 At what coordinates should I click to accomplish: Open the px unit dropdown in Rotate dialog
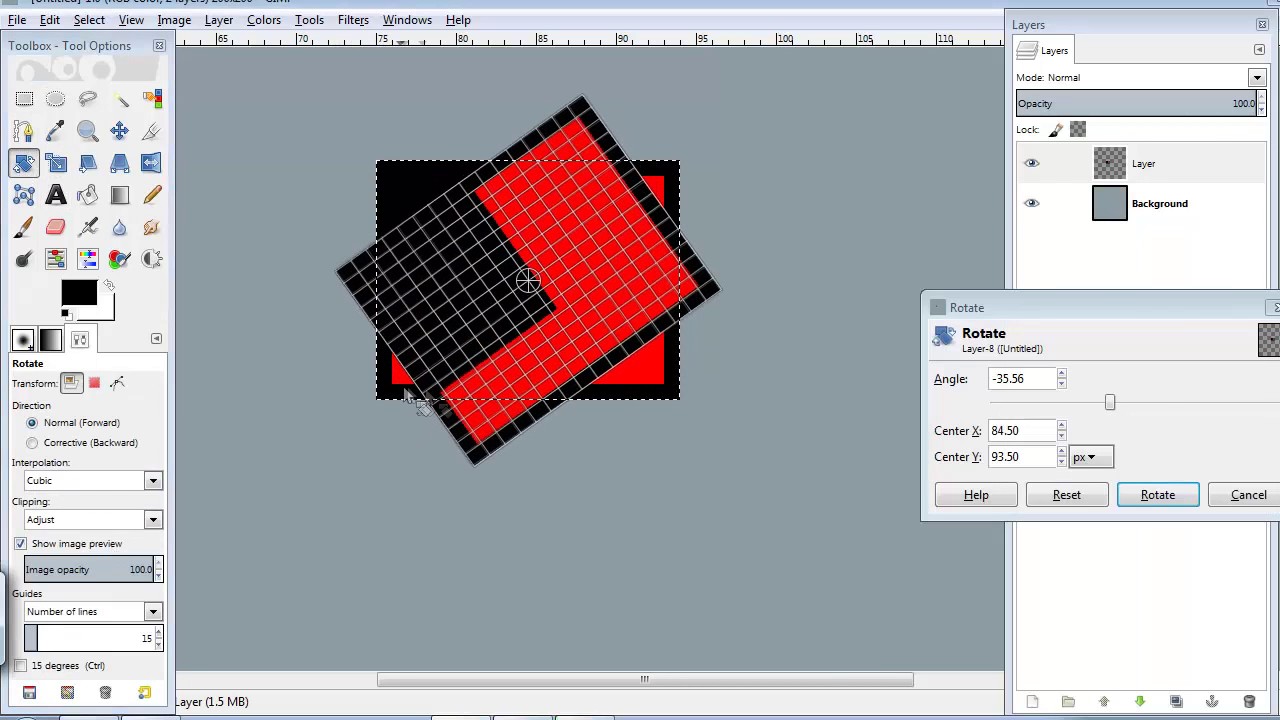coord(1090,457)
